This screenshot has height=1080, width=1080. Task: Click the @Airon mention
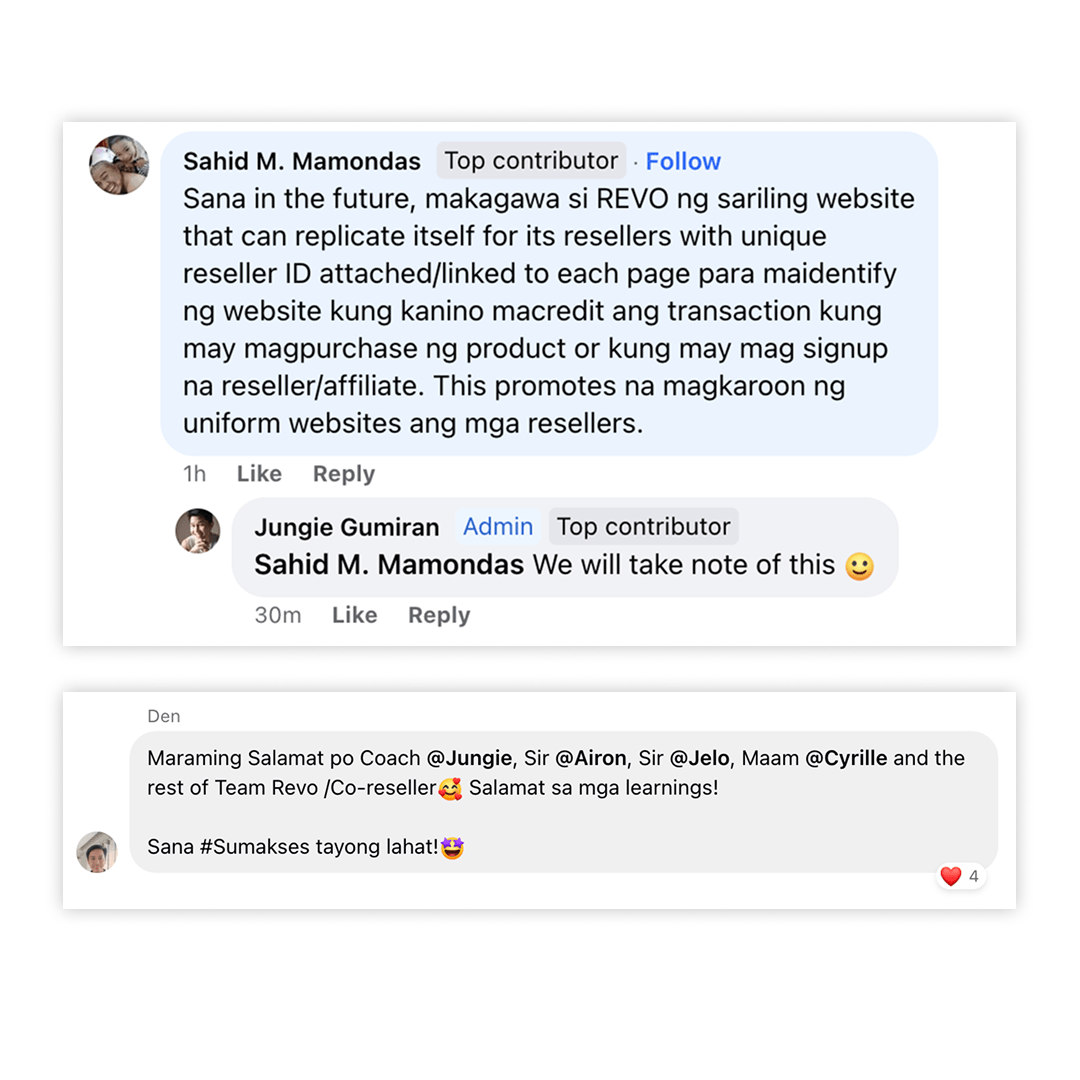pos(590,758)
